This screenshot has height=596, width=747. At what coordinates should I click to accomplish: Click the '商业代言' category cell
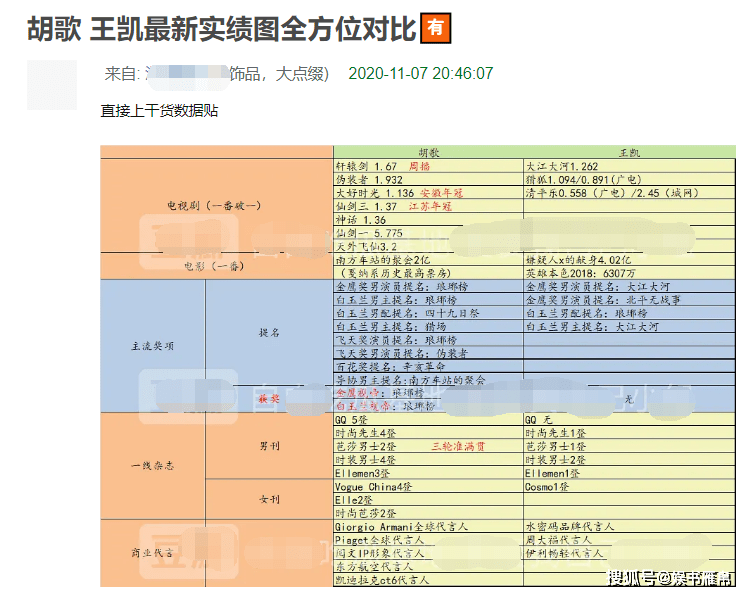[x=152, y=553]
